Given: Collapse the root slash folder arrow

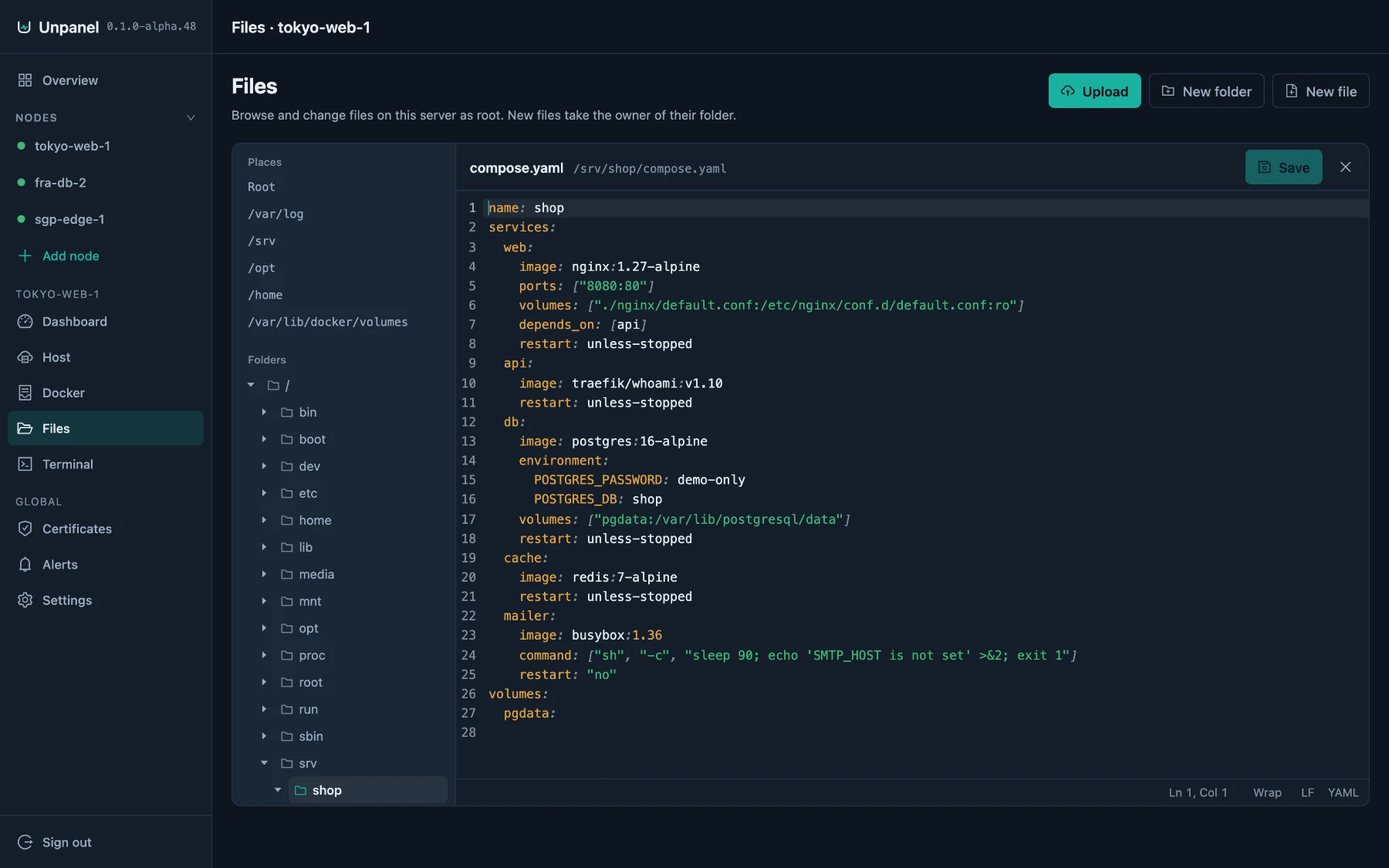Looking at the screenshot, I should pyautogui.click(x=251, y=385).
